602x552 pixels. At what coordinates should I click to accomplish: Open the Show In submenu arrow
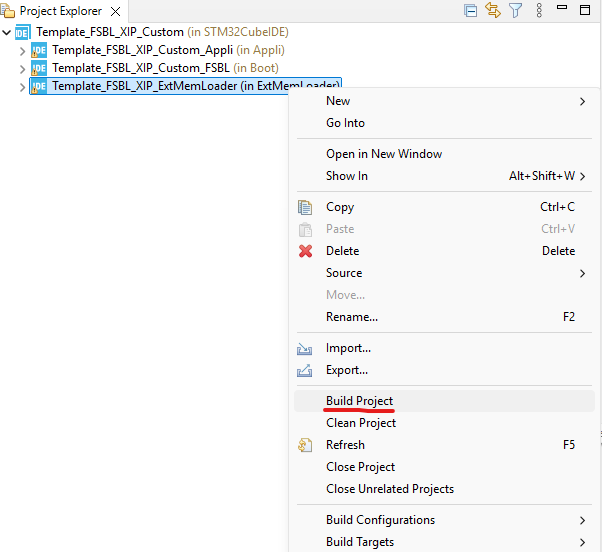click(x=582, y=176)
